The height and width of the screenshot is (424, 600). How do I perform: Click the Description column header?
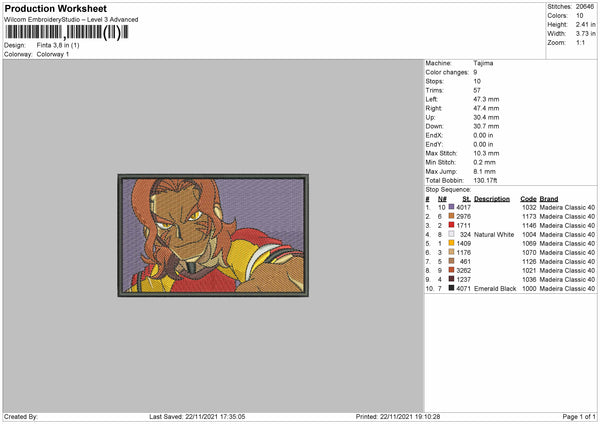(492, 199)
